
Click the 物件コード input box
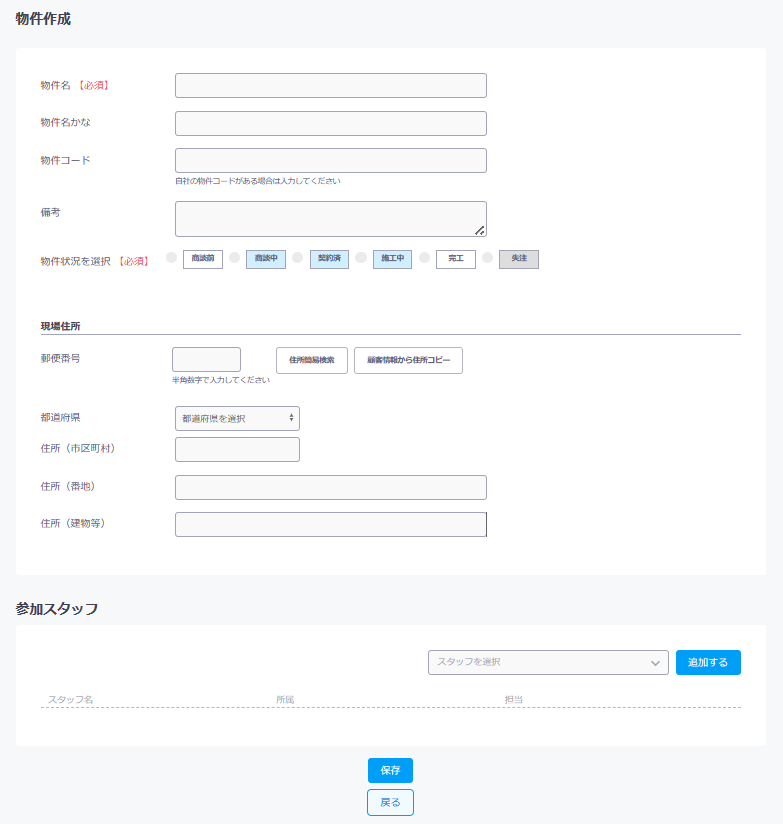pos(331,160)
